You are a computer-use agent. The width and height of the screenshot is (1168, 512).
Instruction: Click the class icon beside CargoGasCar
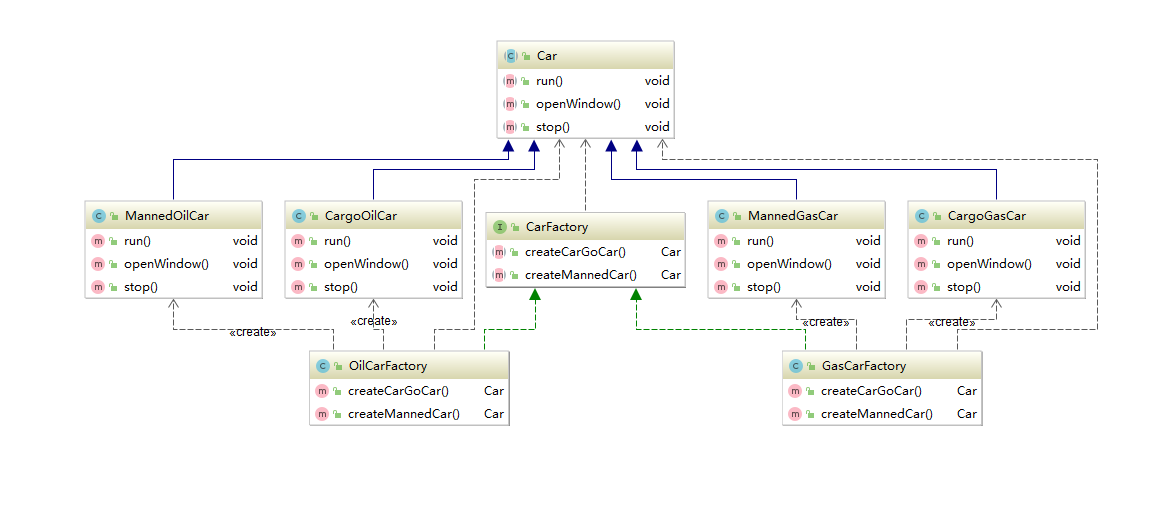coord(921,216)
